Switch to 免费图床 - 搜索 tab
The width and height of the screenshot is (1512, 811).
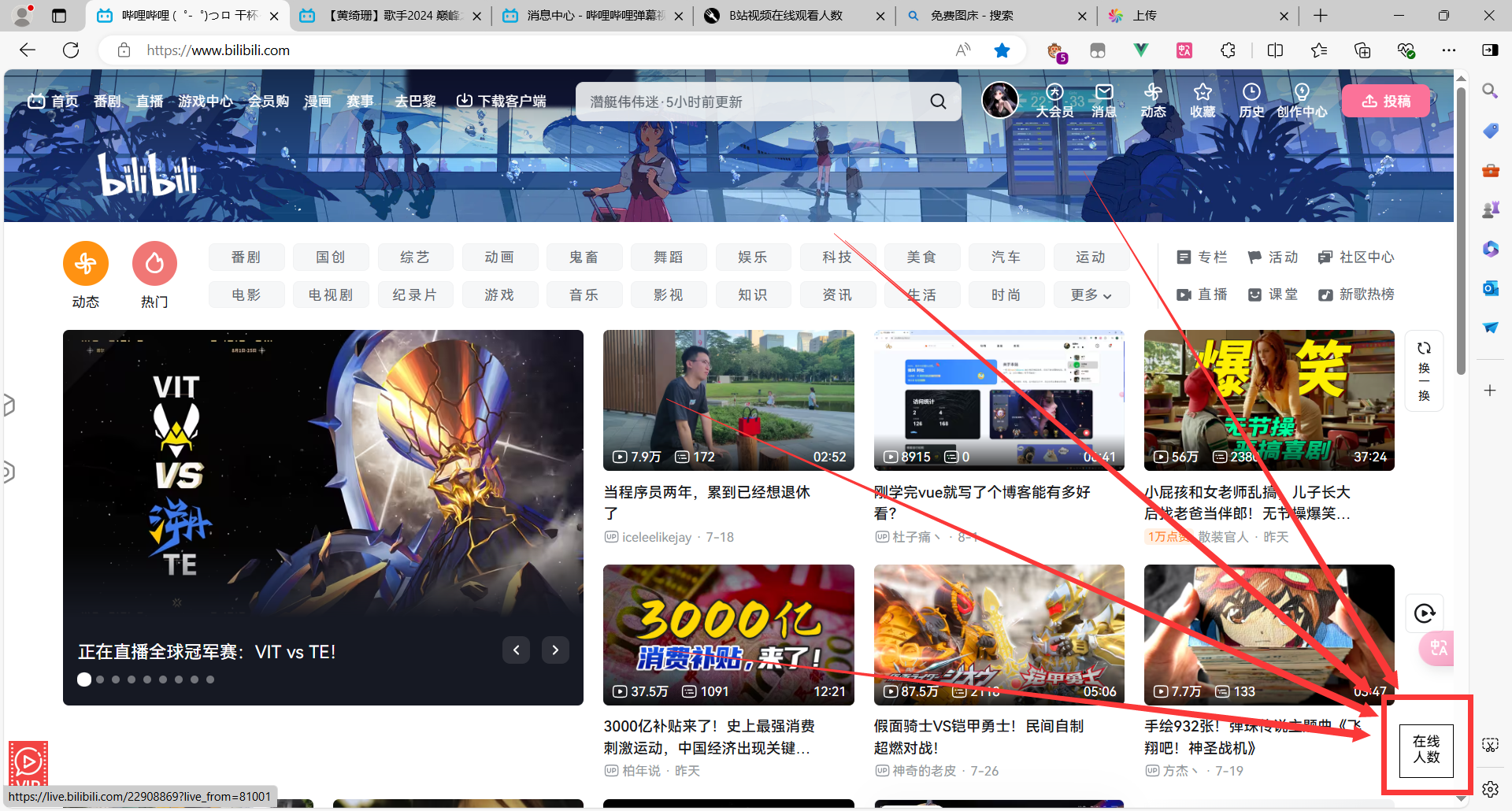tap(997, 16)
